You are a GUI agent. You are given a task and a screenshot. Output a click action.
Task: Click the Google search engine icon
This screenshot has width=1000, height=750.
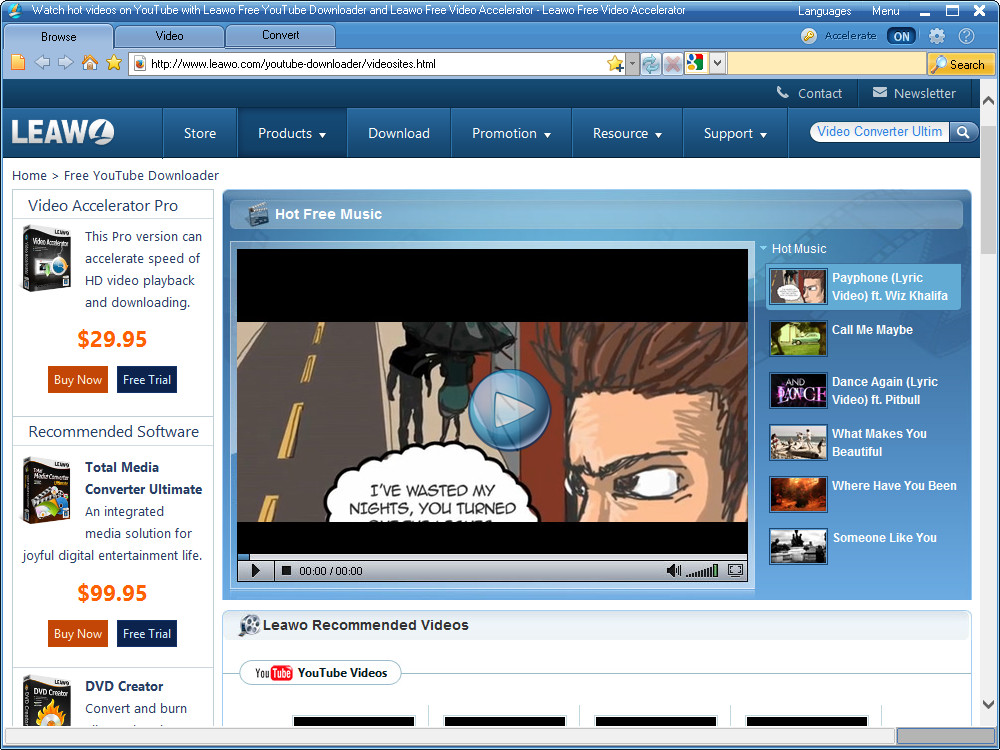pos(695,63)
